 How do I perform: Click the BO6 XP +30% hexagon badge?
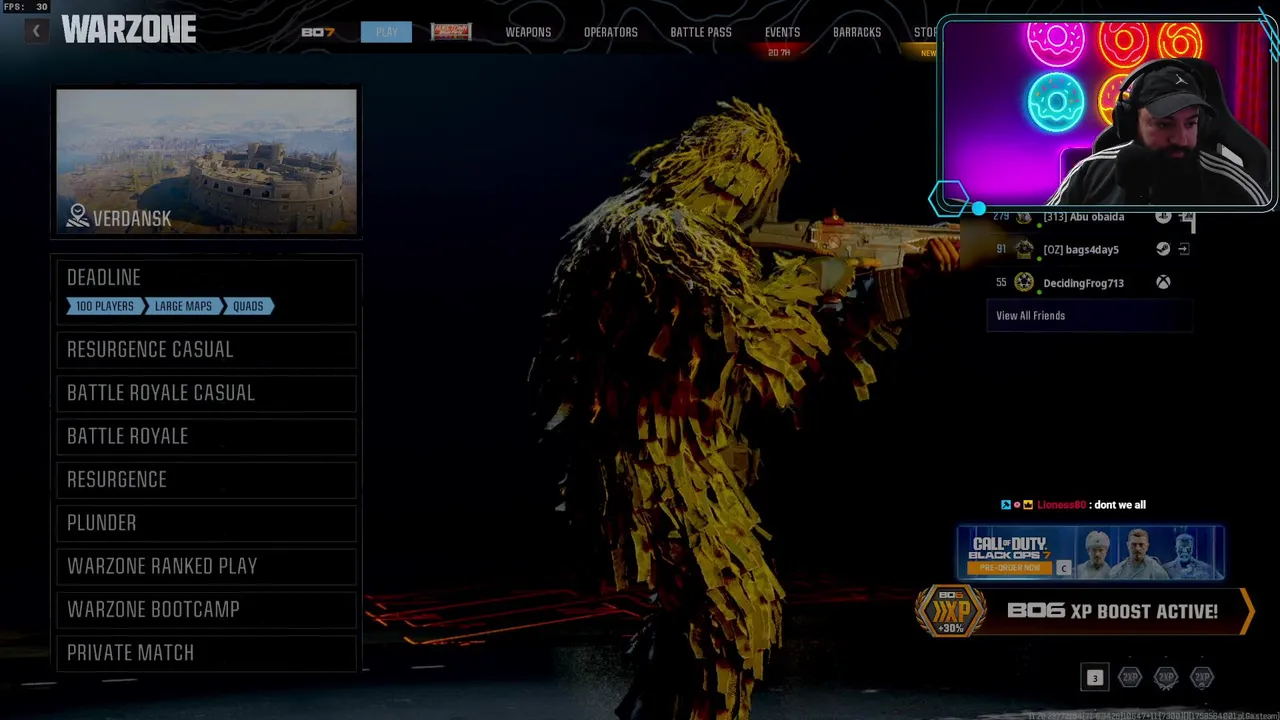pyautogui.click(x=951, y=611)
